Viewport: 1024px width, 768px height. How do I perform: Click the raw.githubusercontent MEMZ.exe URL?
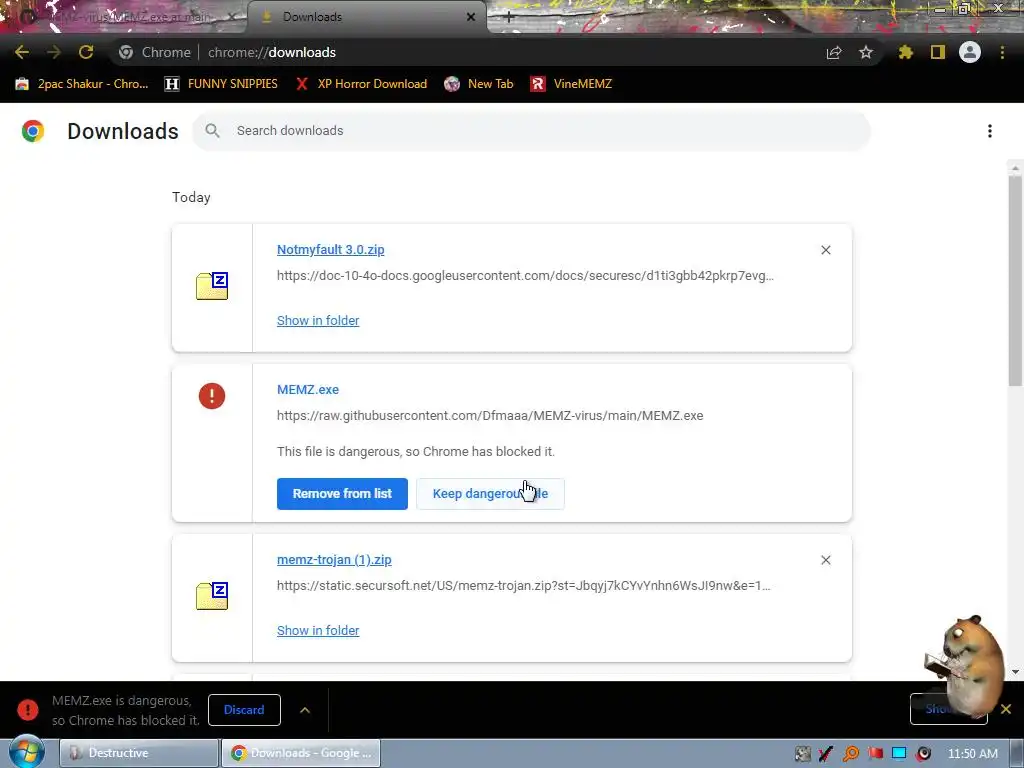coord(490,415)
